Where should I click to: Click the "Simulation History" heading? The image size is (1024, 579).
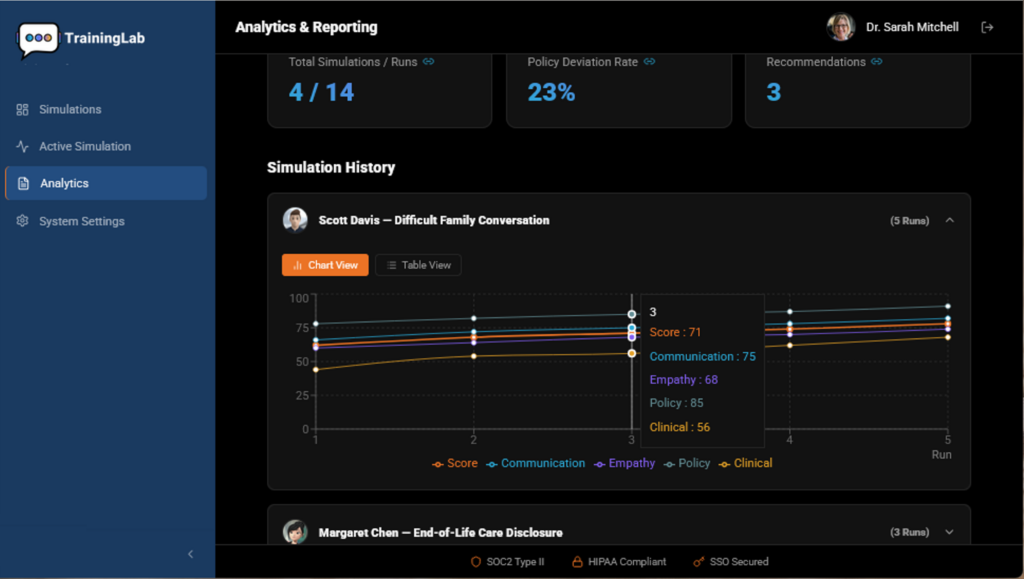tap(331, 168)
